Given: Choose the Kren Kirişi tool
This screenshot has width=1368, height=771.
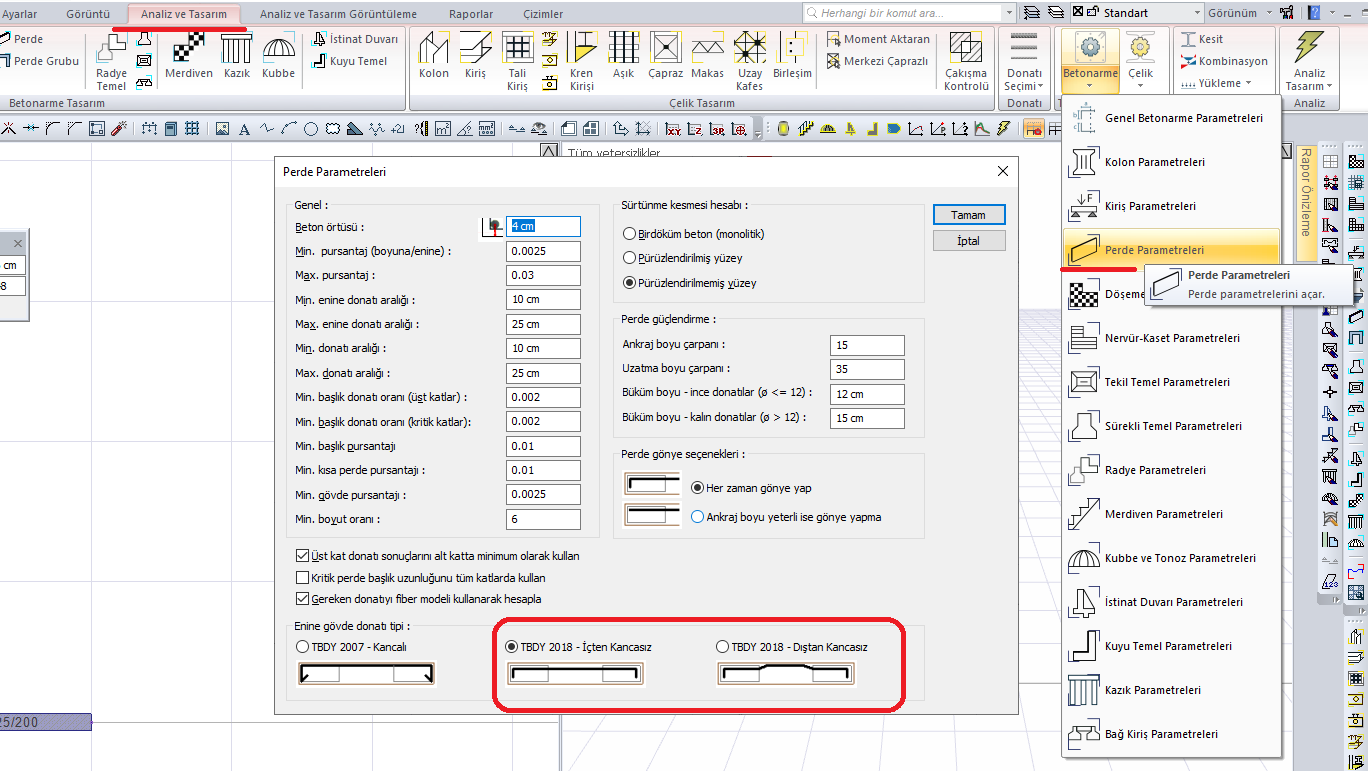Looking at the screenshot, I should click(581, 61).
